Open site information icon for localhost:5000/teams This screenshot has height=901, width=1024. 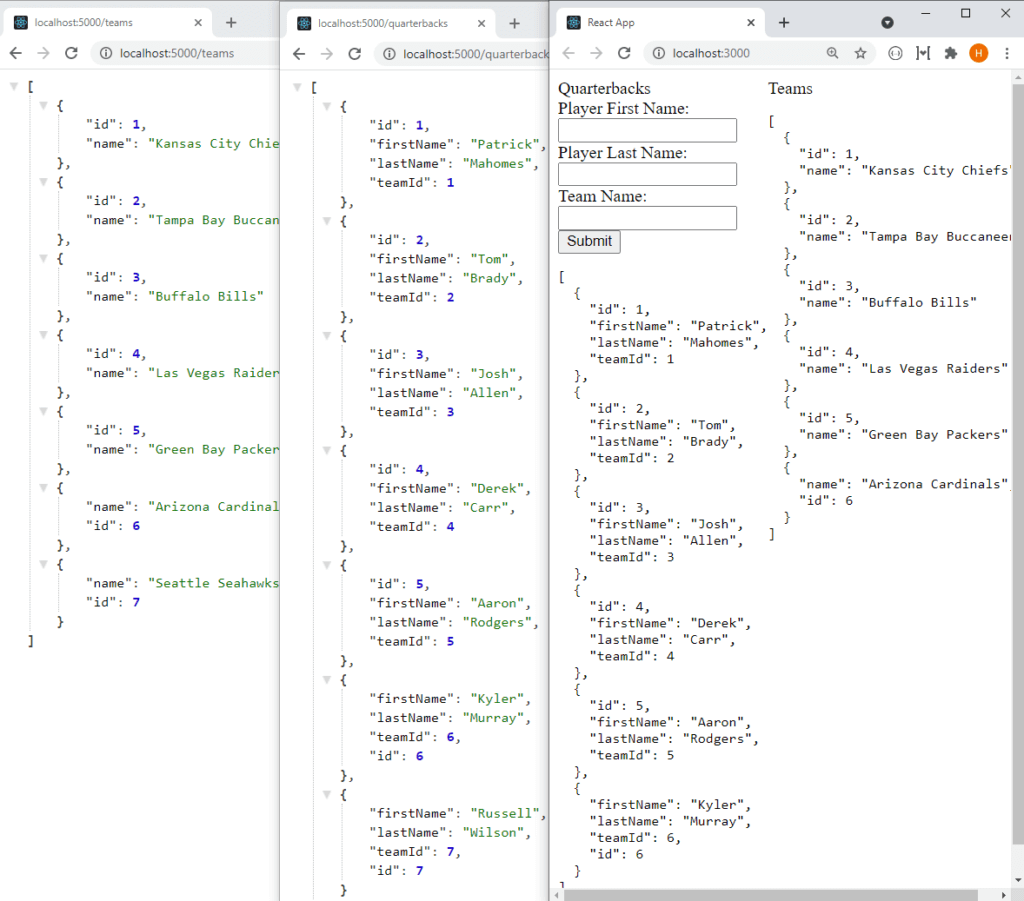coord(104,53)
